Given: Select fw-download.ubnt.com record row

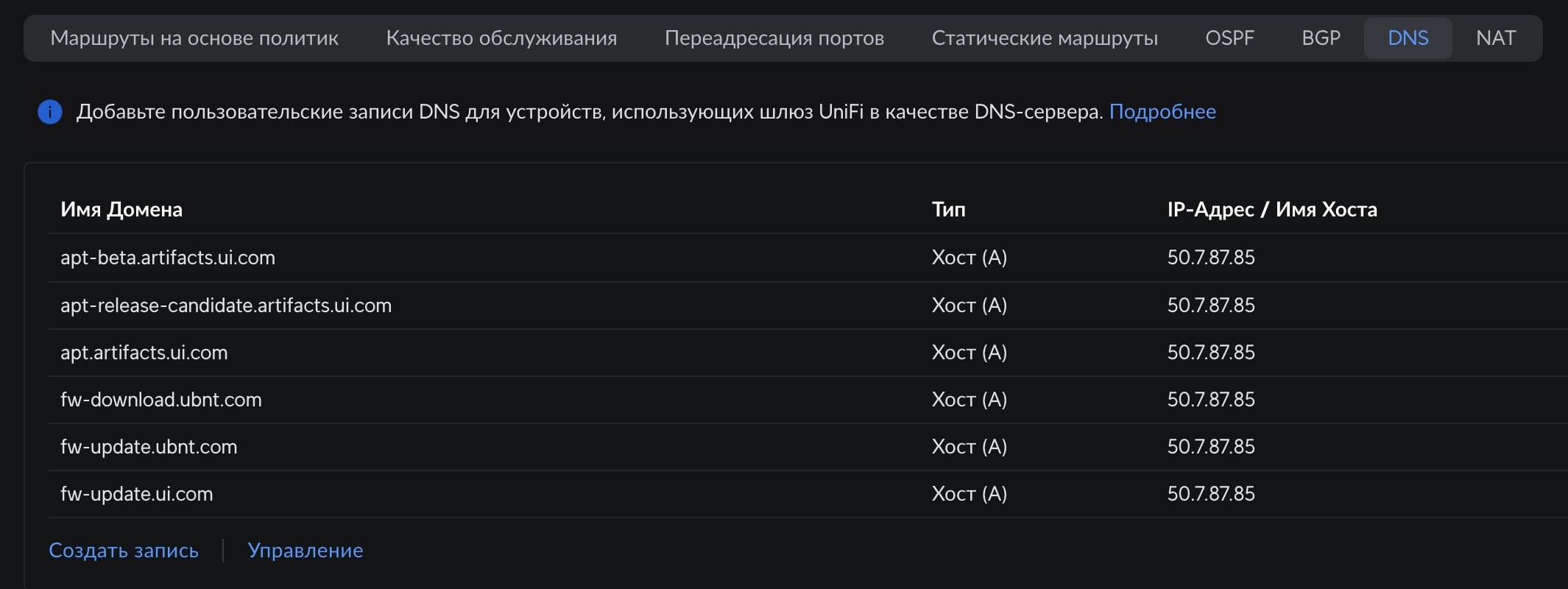Looking at the screenshot, I should click(x=161, y=400).
